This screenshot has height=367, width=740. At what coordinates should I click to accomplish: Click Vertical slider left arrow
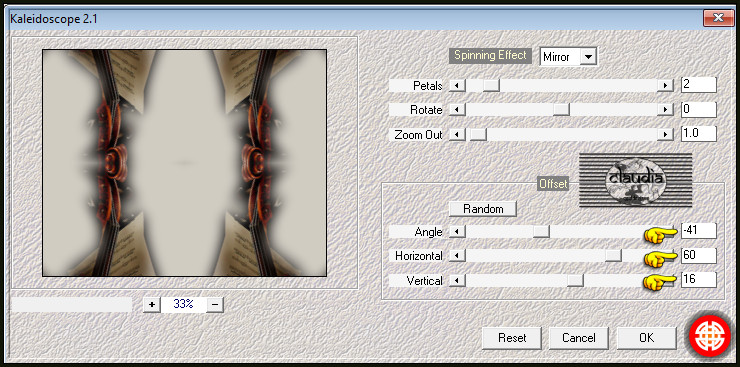pyautogui.click(x=457, y=281)
